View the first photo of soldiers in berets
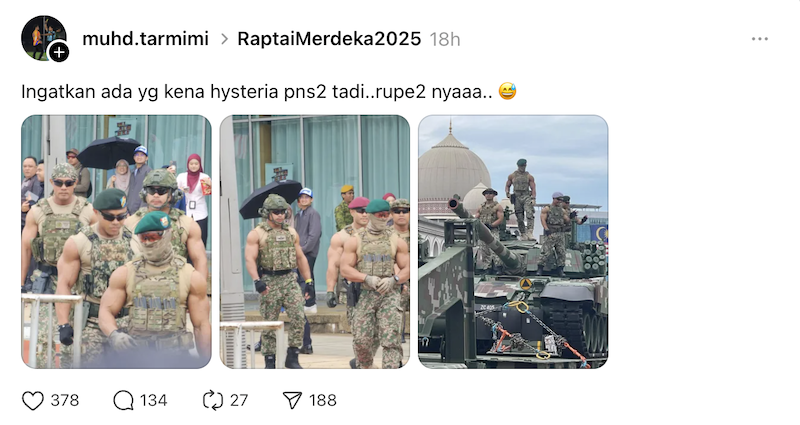Screen dimensions: 800x425 point(116,241)
